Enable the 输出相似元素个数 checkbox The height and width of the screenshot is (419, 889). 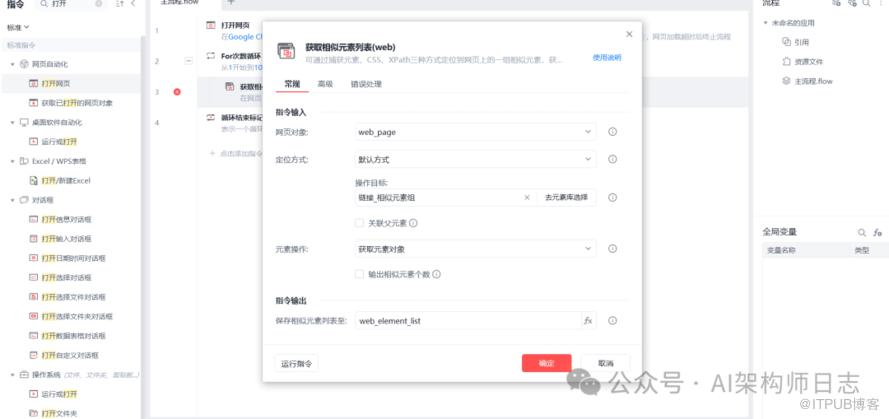tap(359, 274)
